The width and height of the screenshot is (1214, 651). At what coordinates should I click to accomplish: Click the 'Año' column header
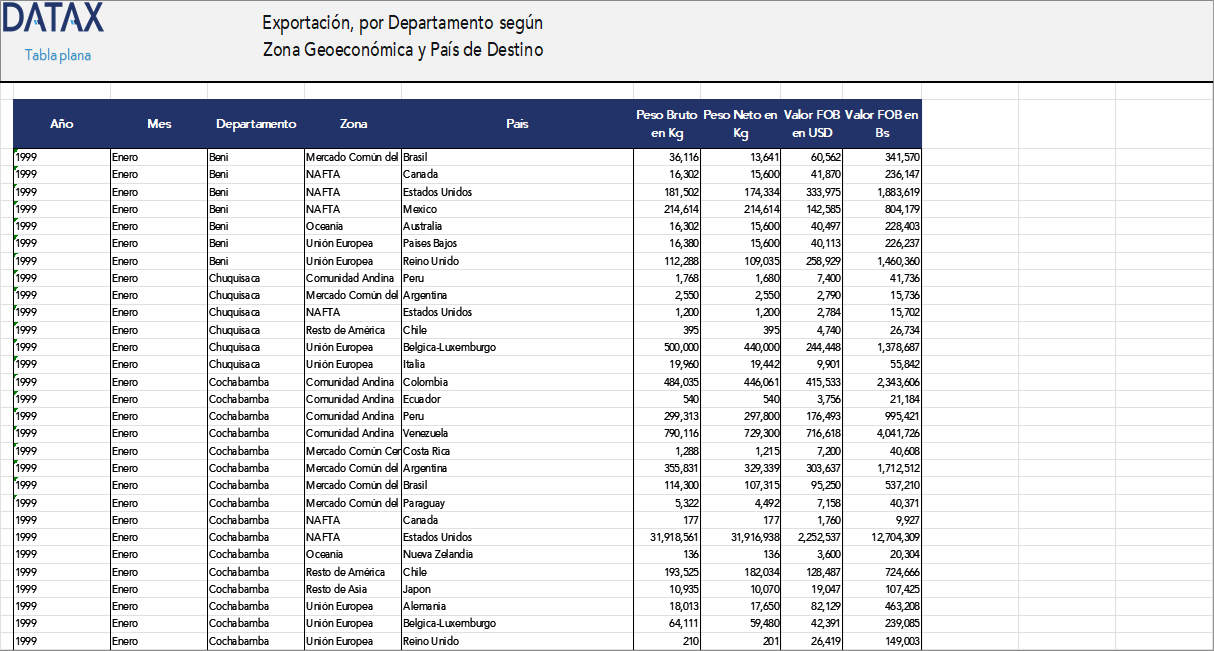[x=62, y=124]
